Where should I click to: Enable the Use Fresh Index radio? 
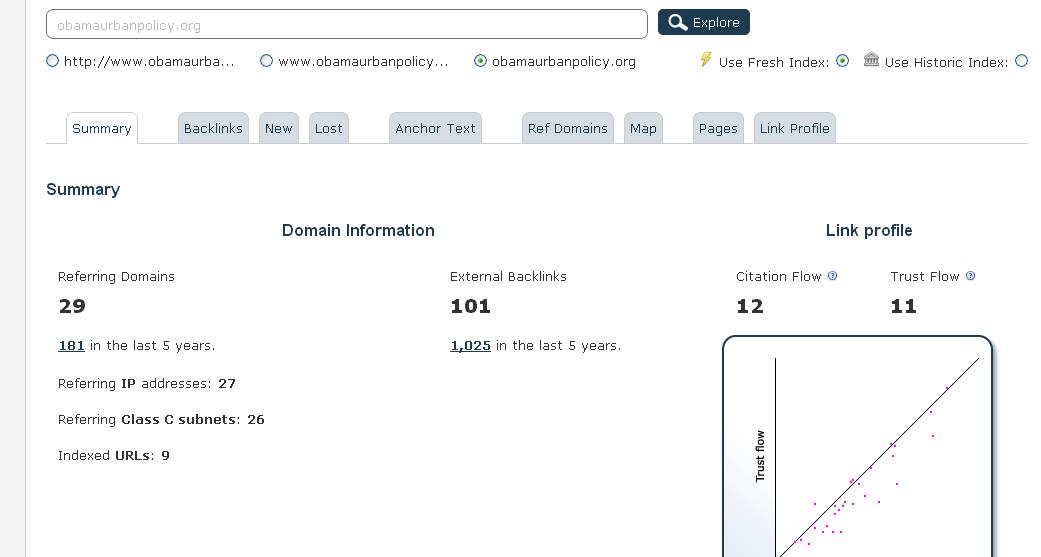point(842,61)
